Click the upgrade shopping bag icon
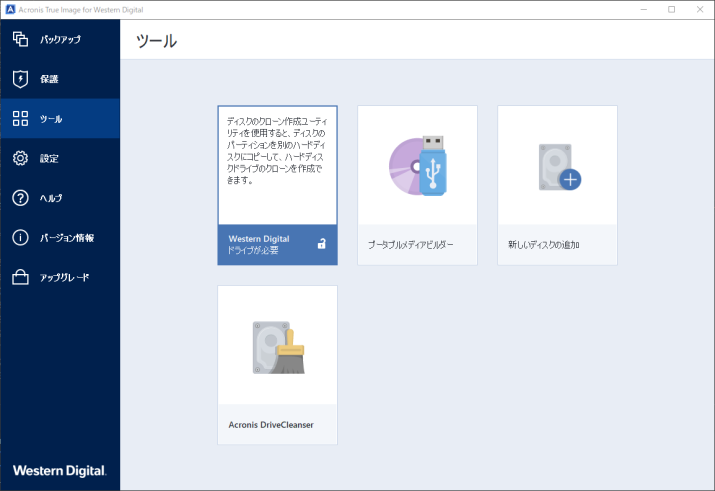The height and width of the screenshot is (491, 715). (x=20, y=277)
